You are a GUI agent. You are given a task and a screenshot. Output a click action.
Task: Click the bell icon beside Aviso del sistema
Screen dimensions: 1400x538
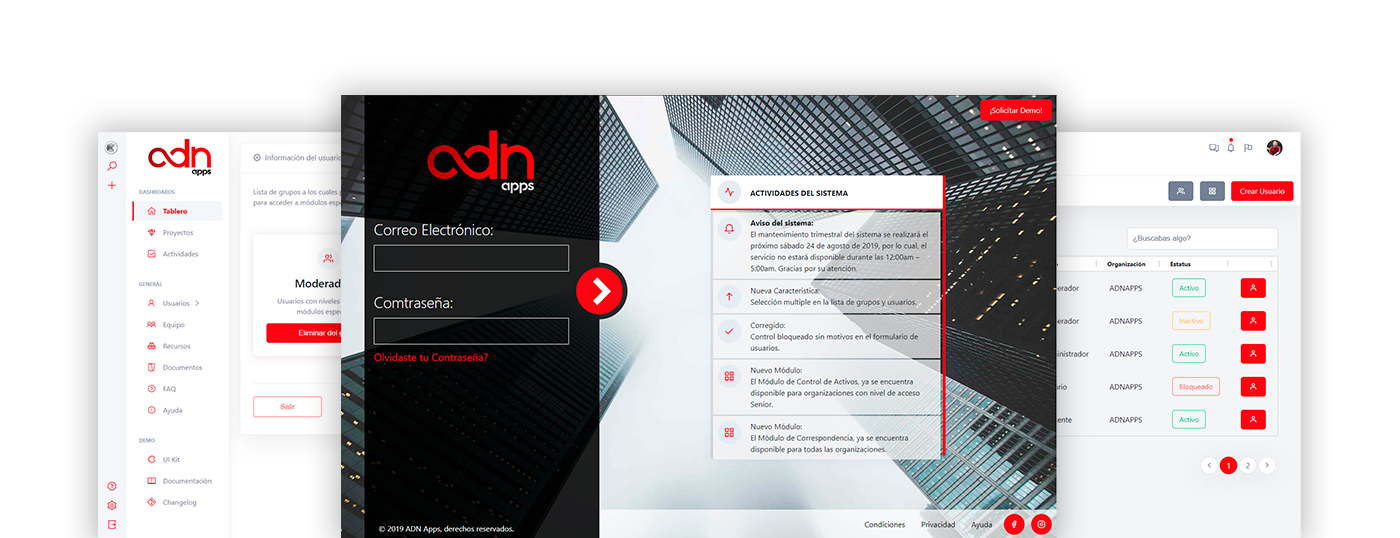(x=729, y=229)
